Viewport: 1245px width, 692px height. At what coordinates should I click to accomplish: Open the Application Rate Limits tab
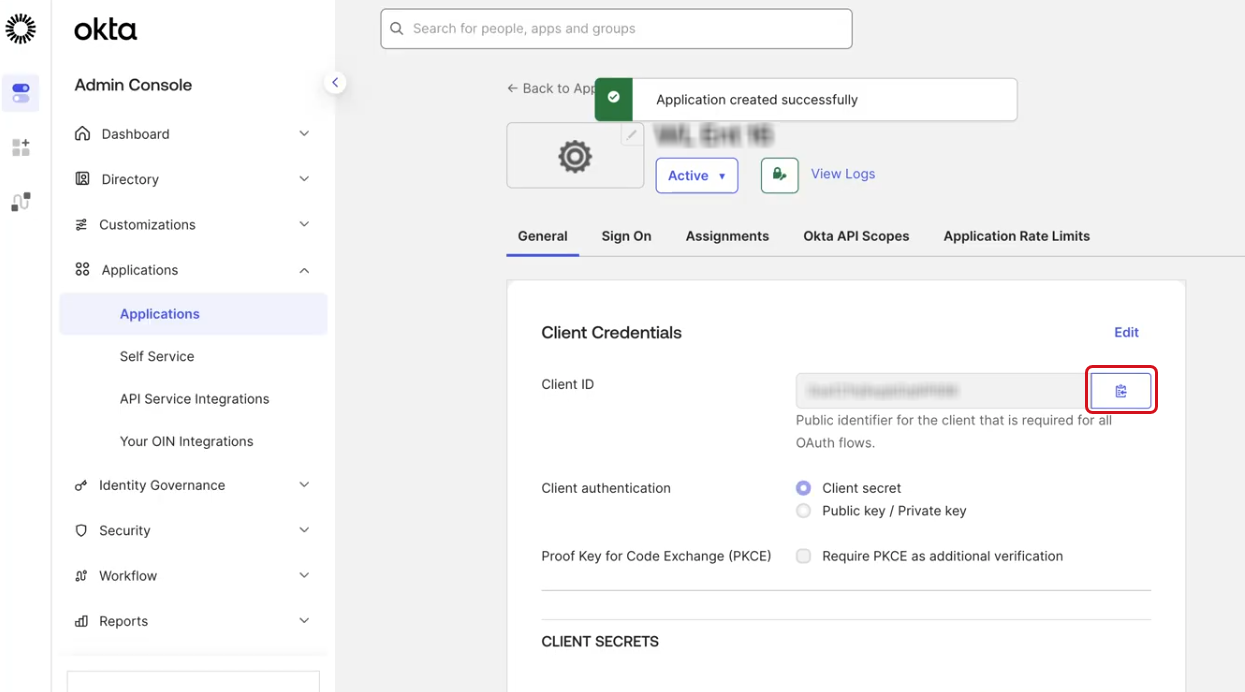pyautogui.click(x=1016, y=236)
